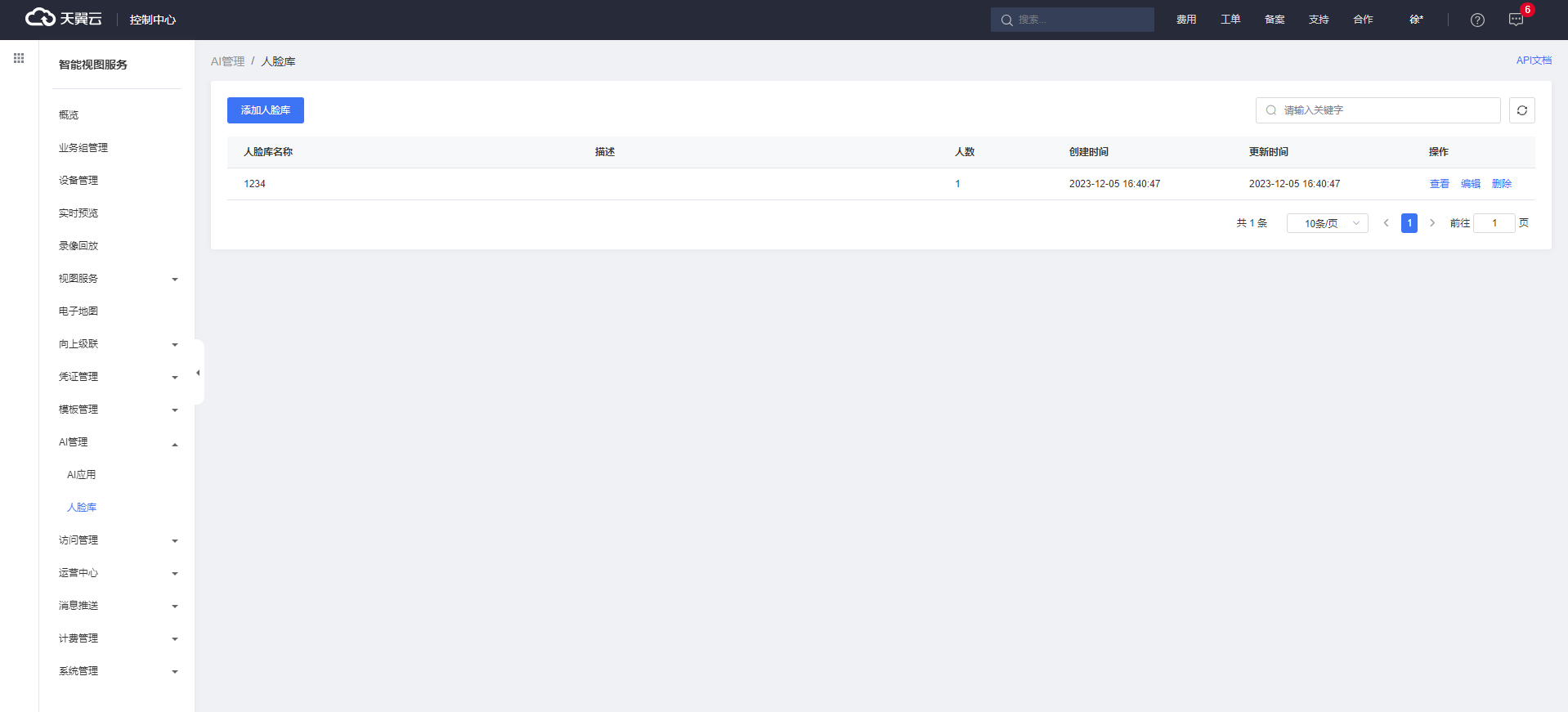This screenshot has width=1568, height=712.
Task: Open 备案 in the top navigation
Action: pos(1275,20)
